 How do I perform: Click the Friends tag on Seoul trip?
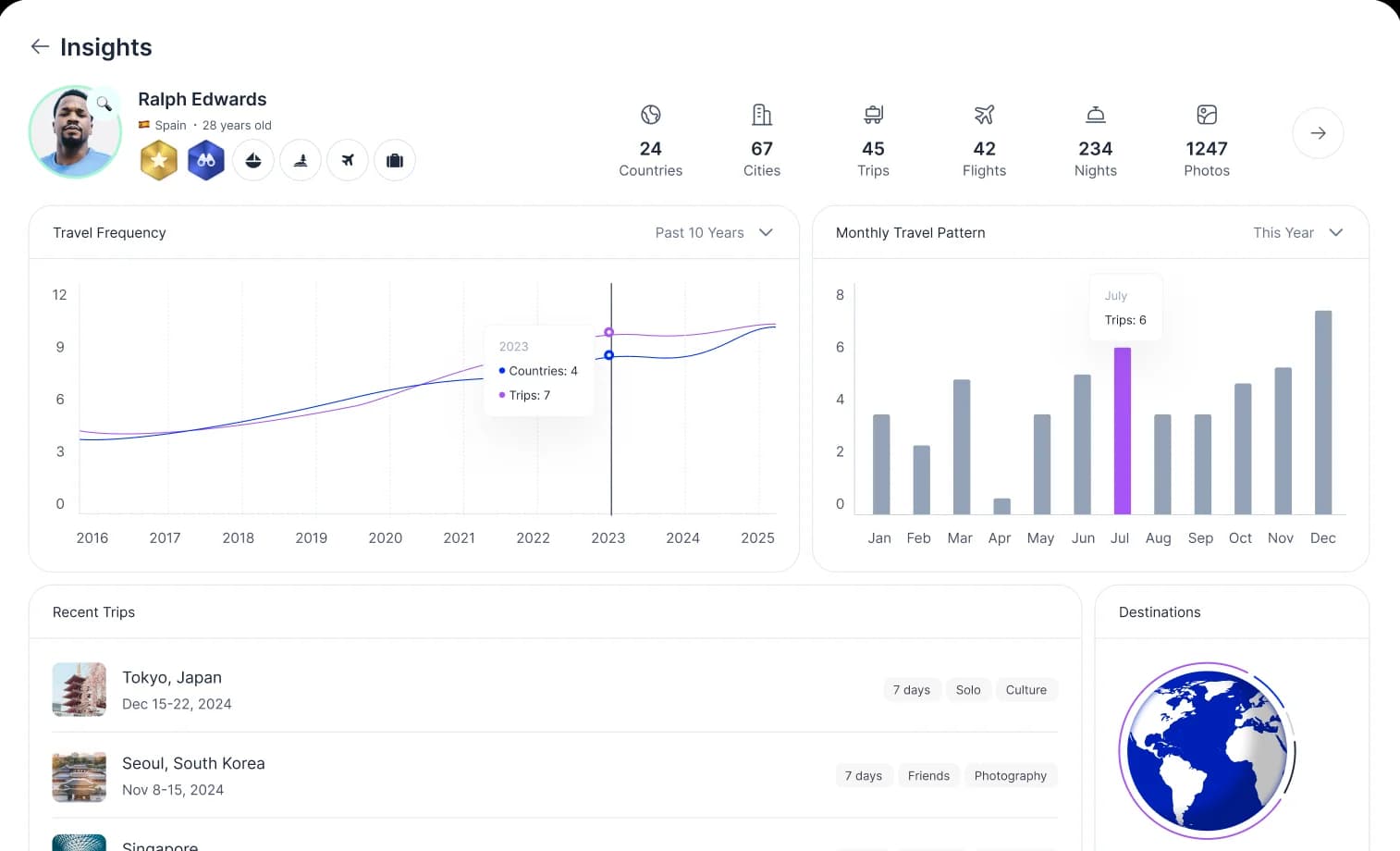928,776
